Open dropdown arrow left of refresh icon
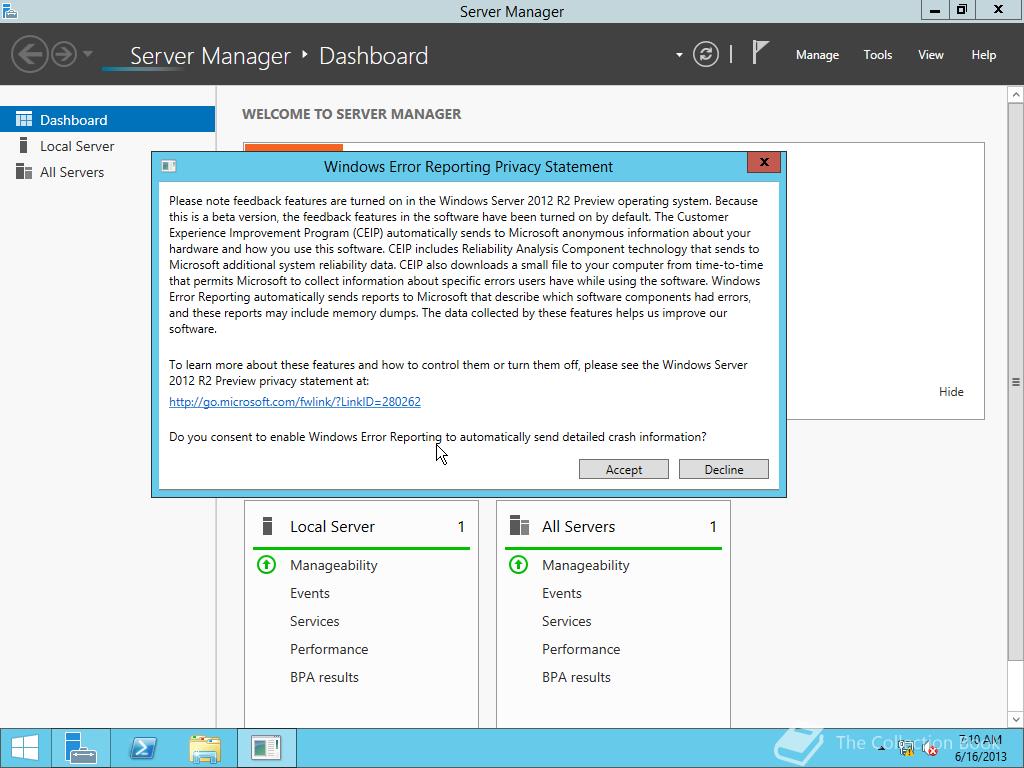The width and height of the screenshot is (1024, 768). pos(679,55)
